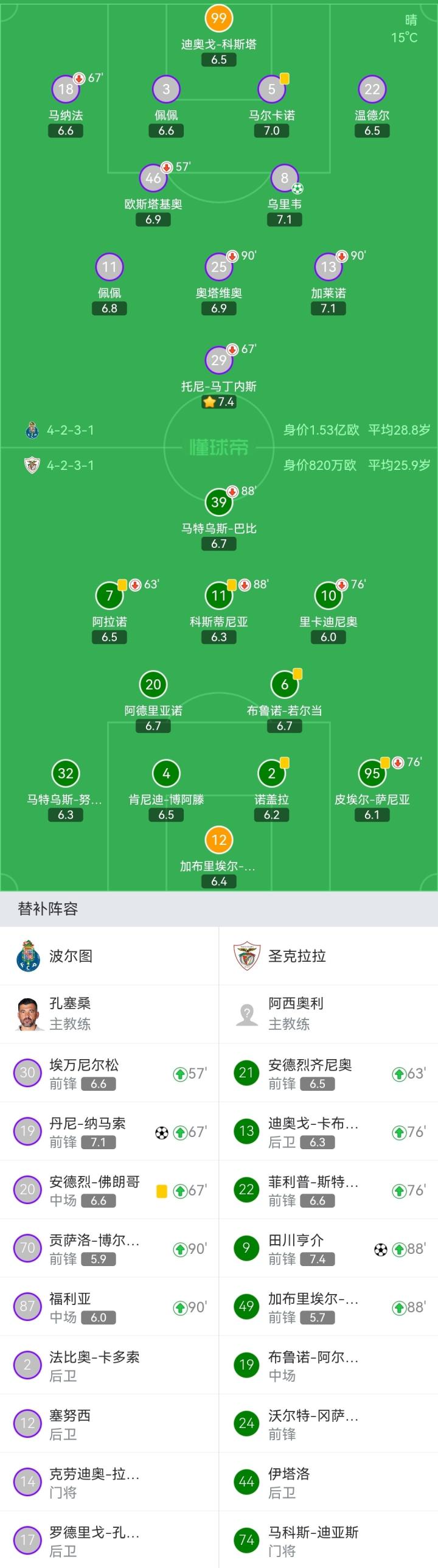Image resolution: width=438 pixels, height=1568 pixels.
Task: Select player number 5 马尔卡诺 circle
Action: pos(271,89)
